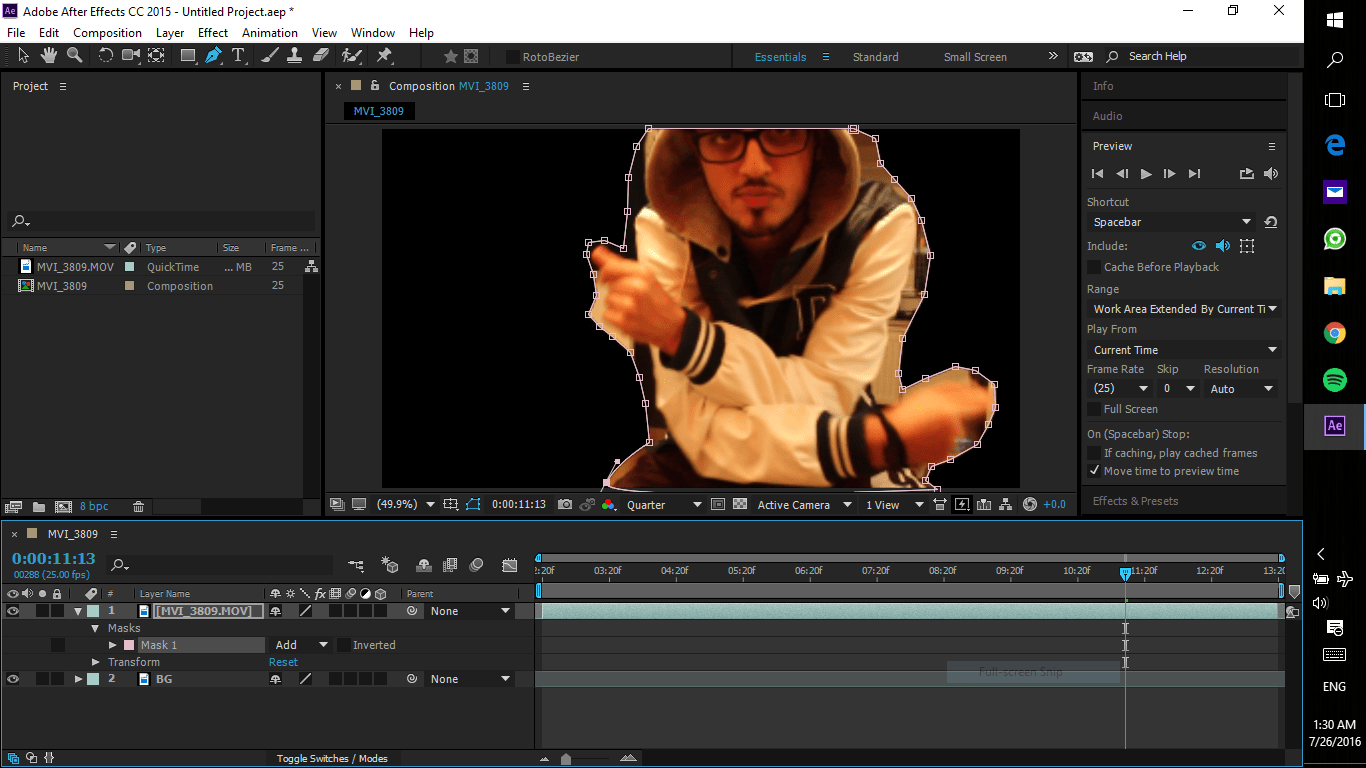The height and width of the screenshot is (768, 1366).
Task: Take a snapshot of the composition view
Action: (x=567, y=505)
